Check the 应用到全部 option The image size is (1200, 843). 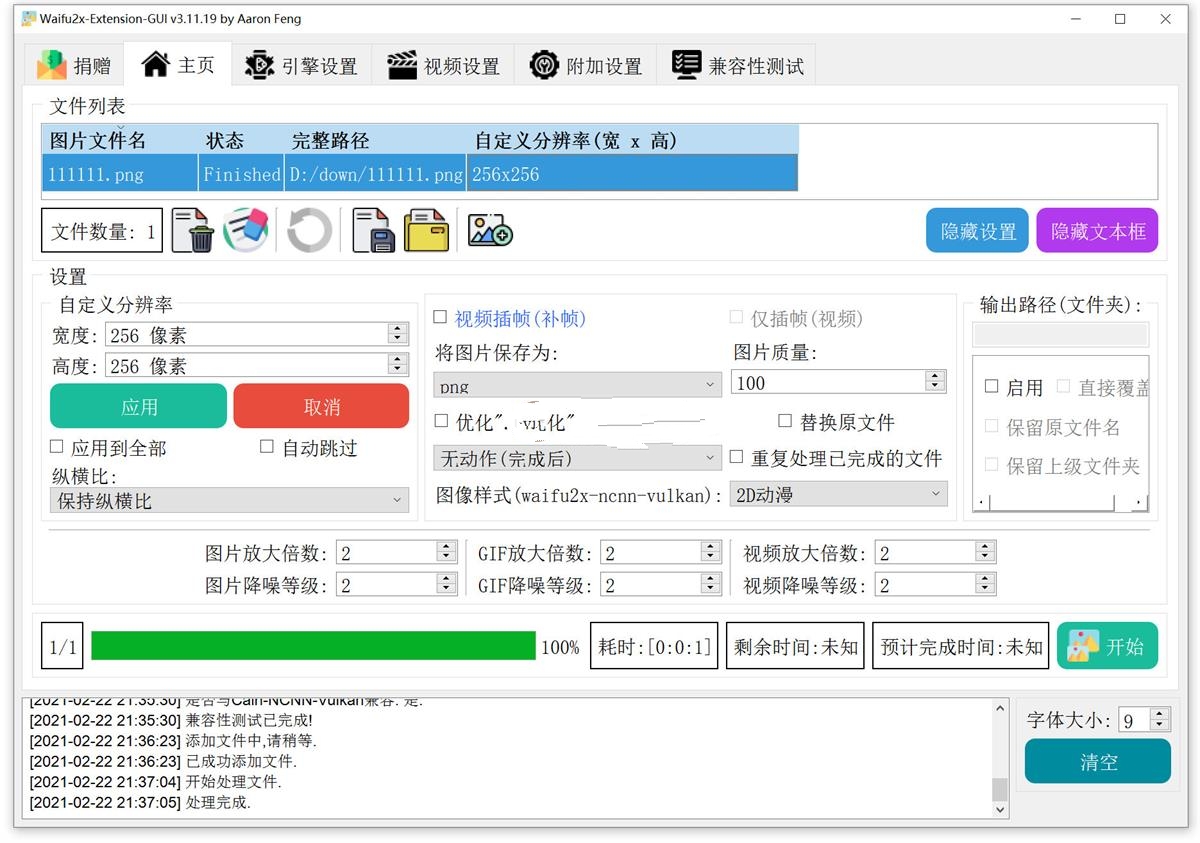[56, 446]
